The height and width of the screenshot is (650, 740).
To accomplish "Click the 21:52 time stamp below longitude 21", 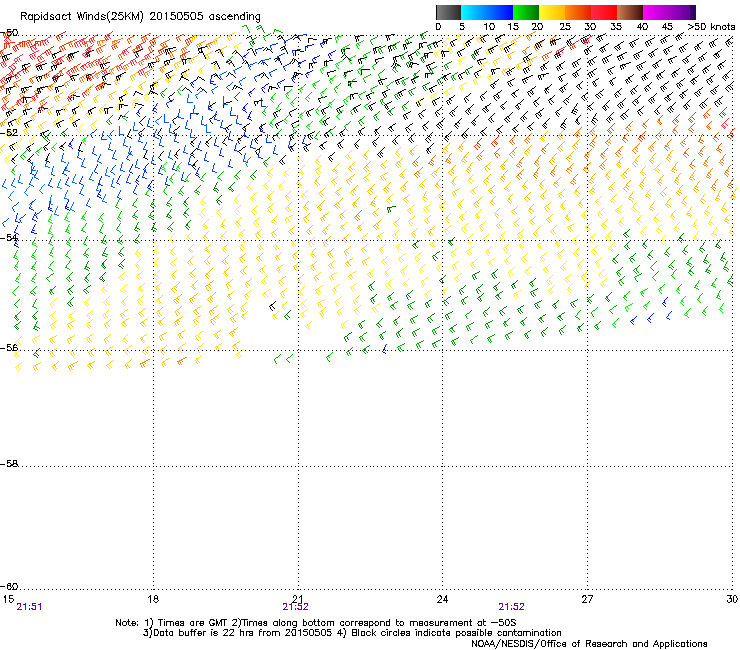I will pos(295,607).
